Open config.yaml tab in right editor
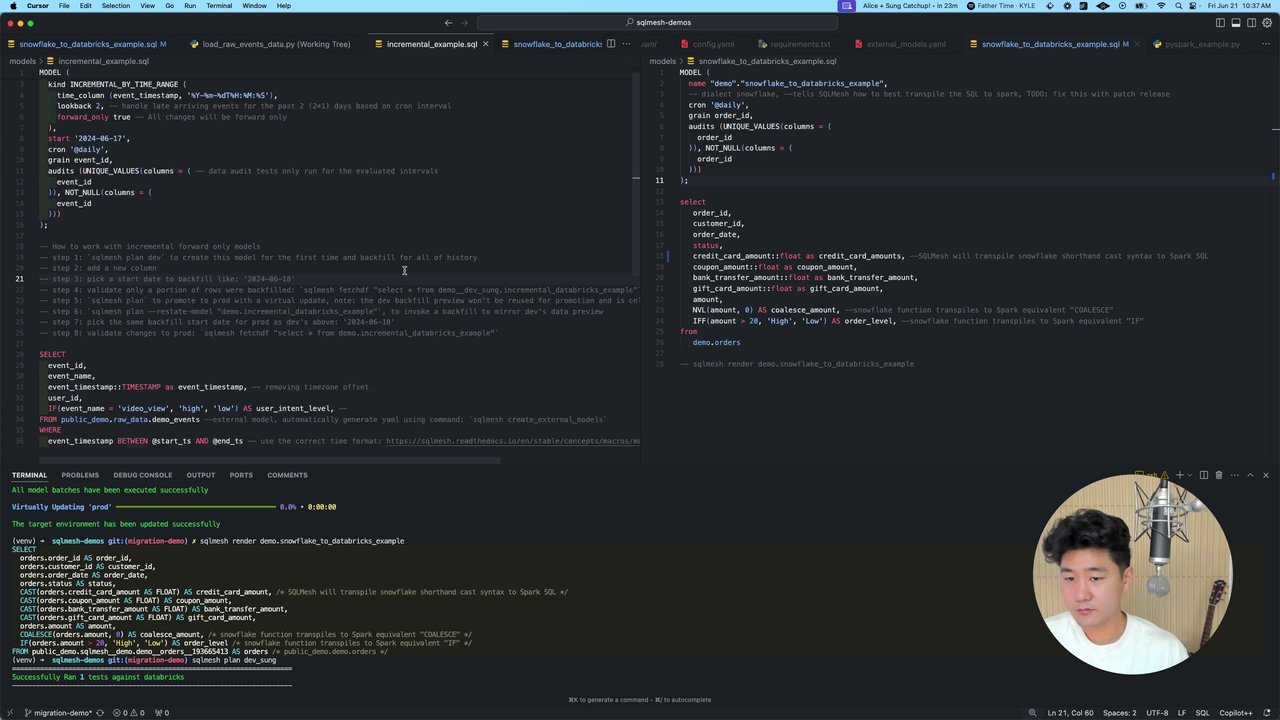Image resolution: width=1280 pixels, height=720 pixels. (713, 44)
